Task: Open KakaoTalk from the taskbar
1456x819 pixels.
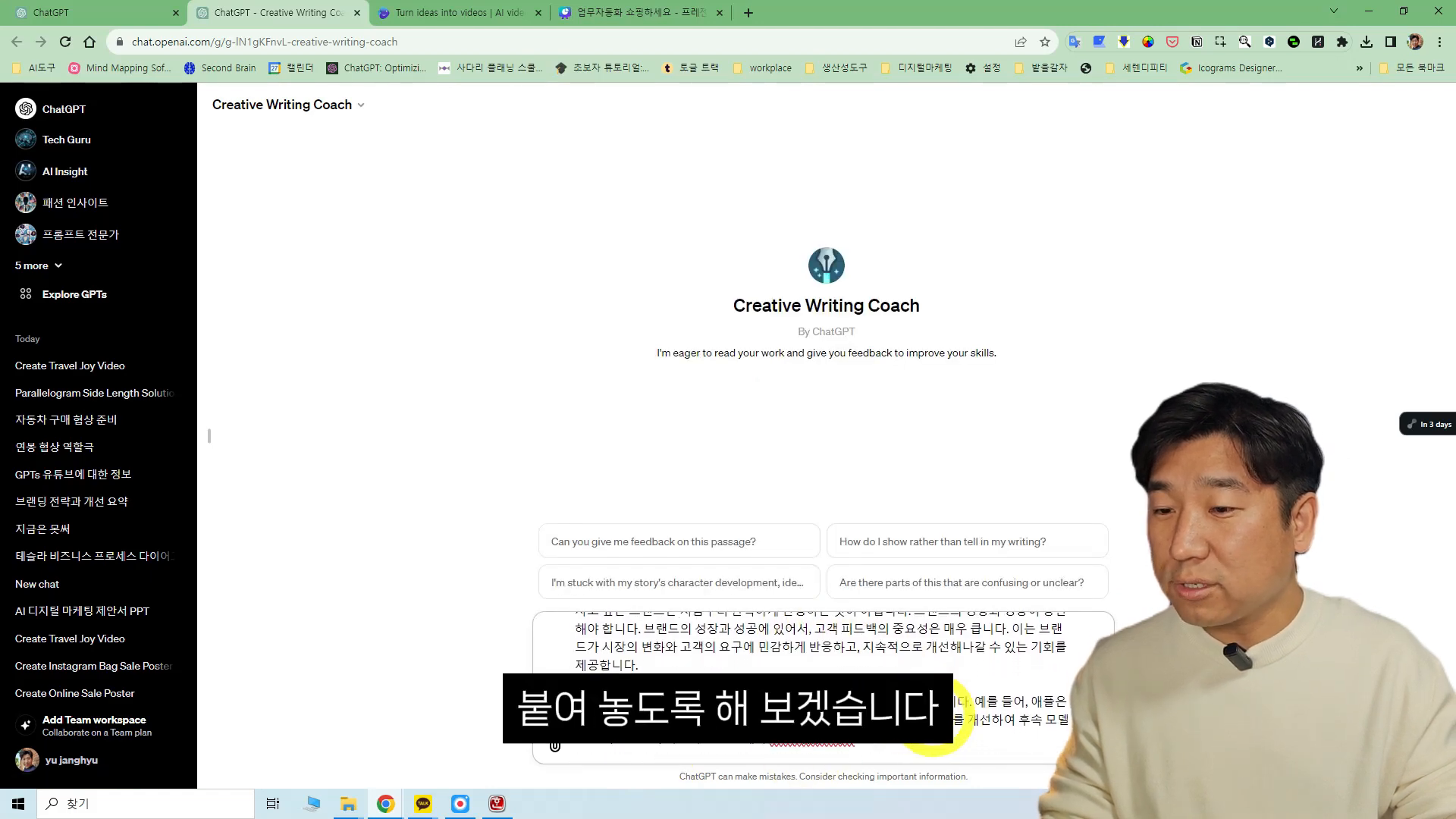Action: click(423, 804)
